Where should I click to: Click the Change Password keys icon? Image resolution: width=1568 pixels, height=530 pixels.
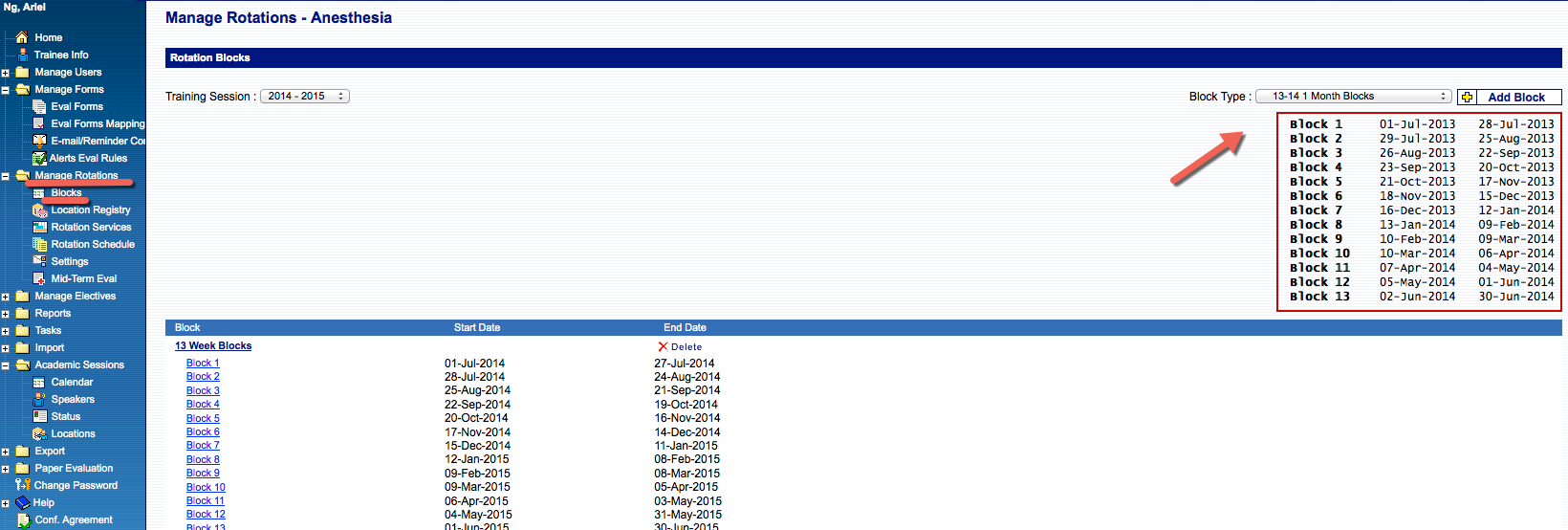point(22,485)
